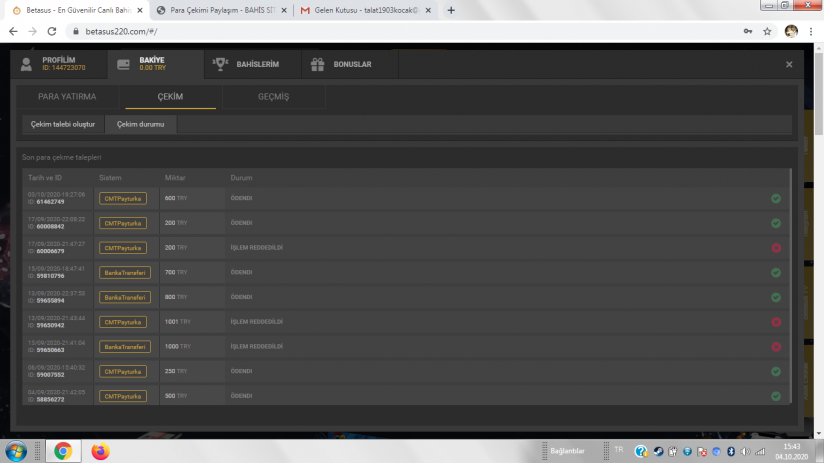
Task: Open the Chrome three-dot menu
Action: click(x=811, y=32)
